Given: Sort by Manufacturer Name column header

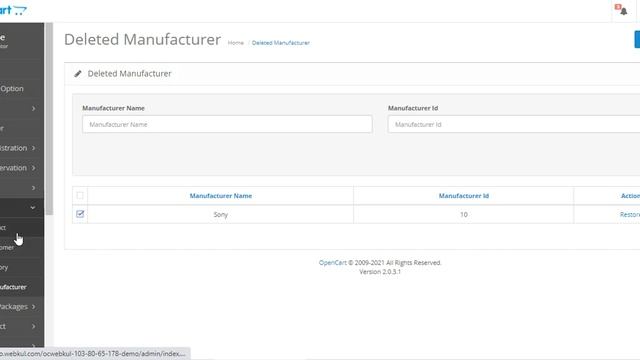Looking at the screenshot, I should (220, 196).
